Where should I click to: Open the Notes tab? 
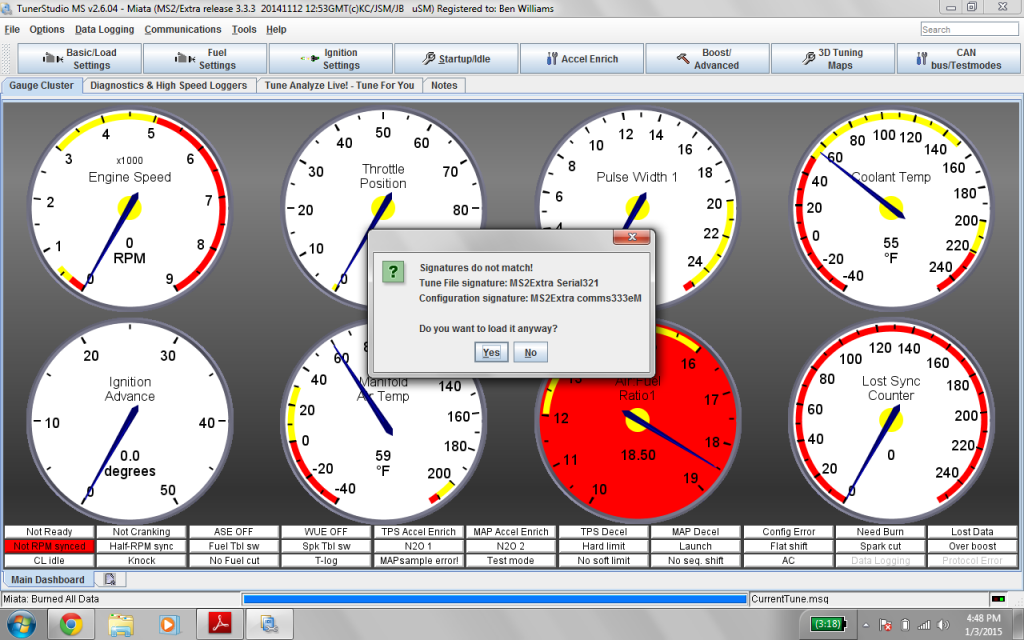(444, 86)
